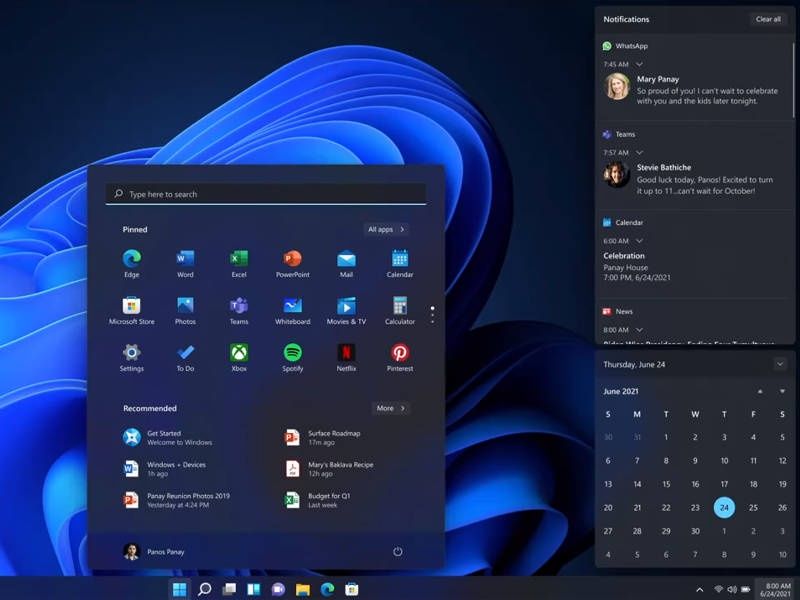
Task: Launch Word from pinned apps
Action: coord(185,263)
